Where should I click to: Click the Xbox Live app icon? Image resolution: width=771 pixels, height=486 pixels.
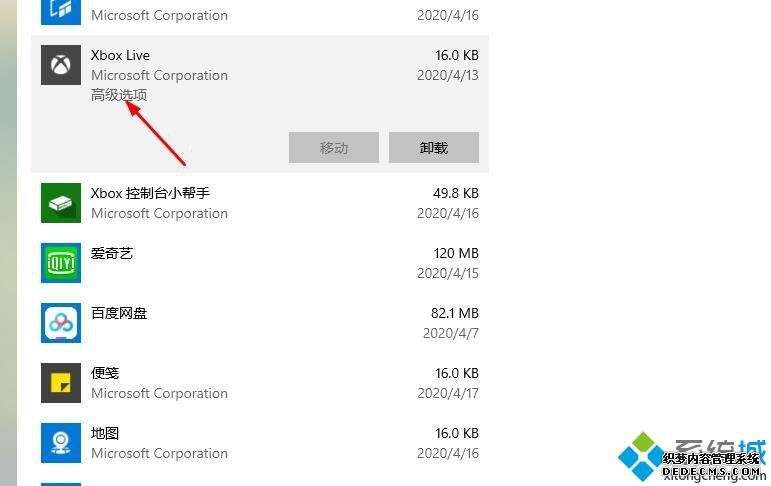(60, 65)
